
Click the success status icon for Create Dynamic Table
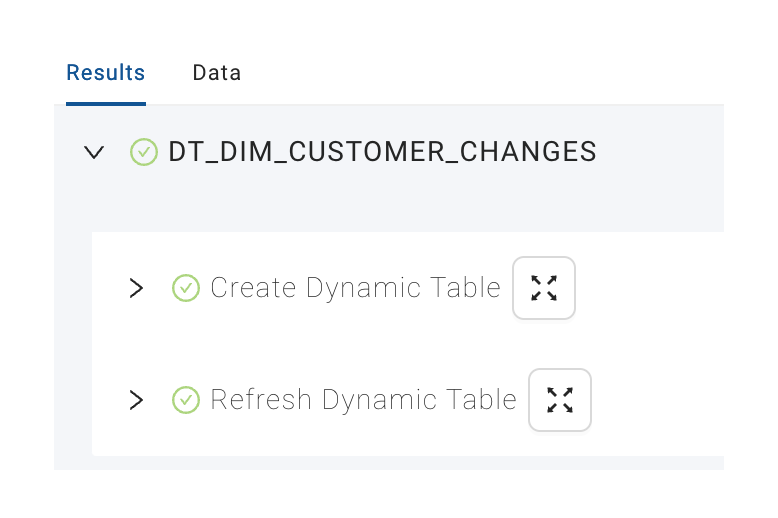[186, 288]
